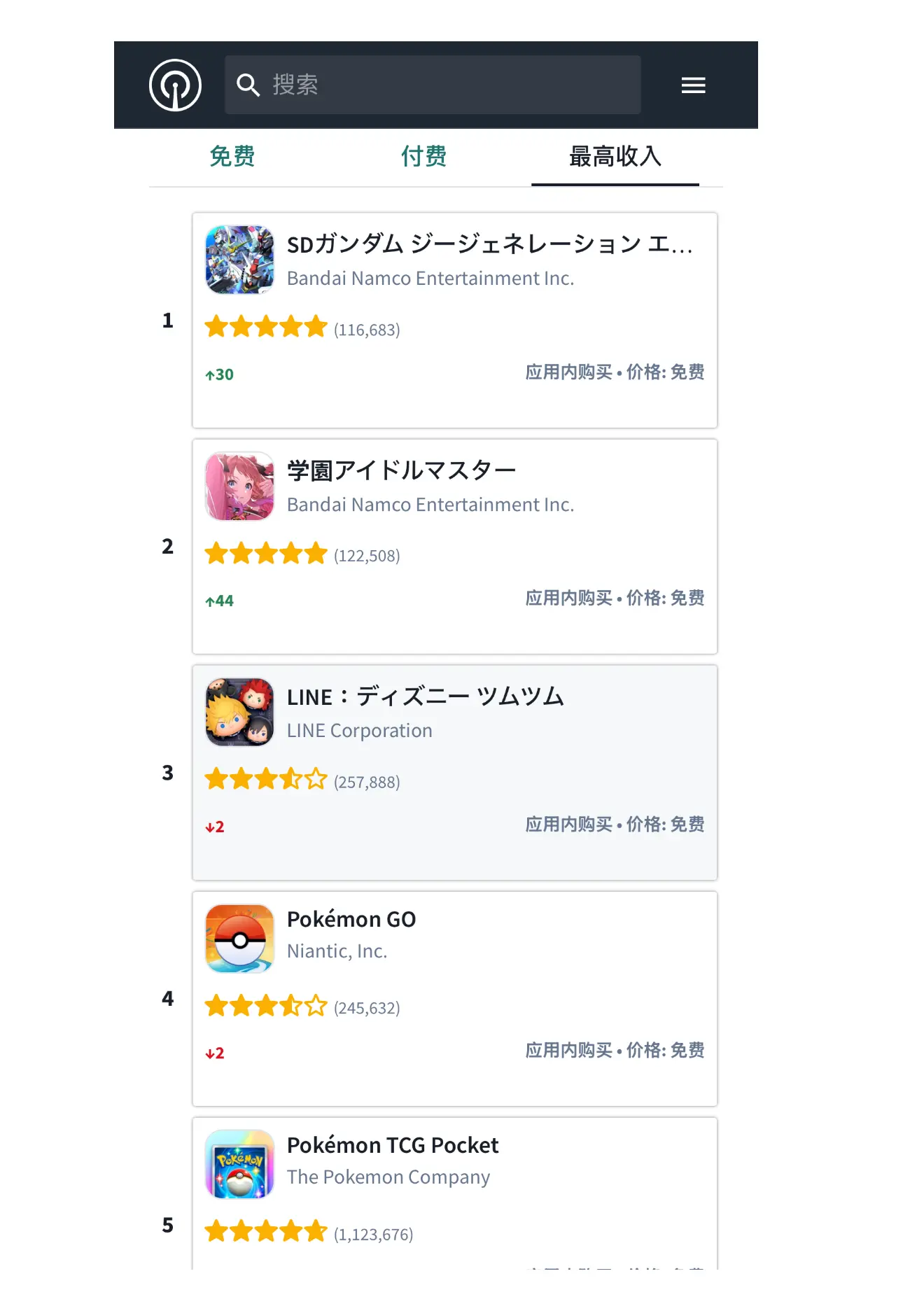Viewport: 924px width, 1297px height.
Task: Switch to the 付费 tab
Action: pos(423,156)
